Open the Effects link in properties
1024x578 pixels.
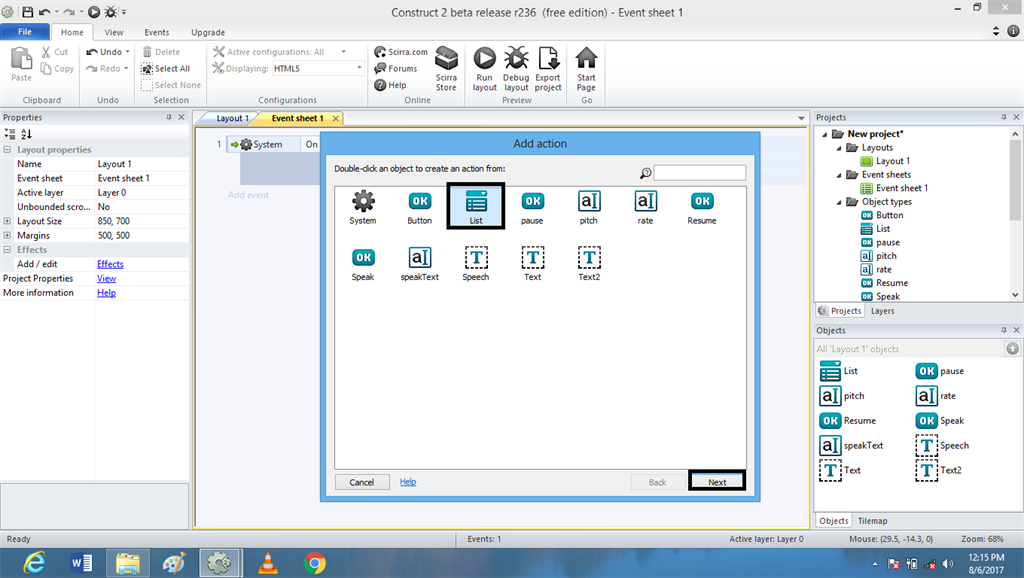(x=110, y=264)
